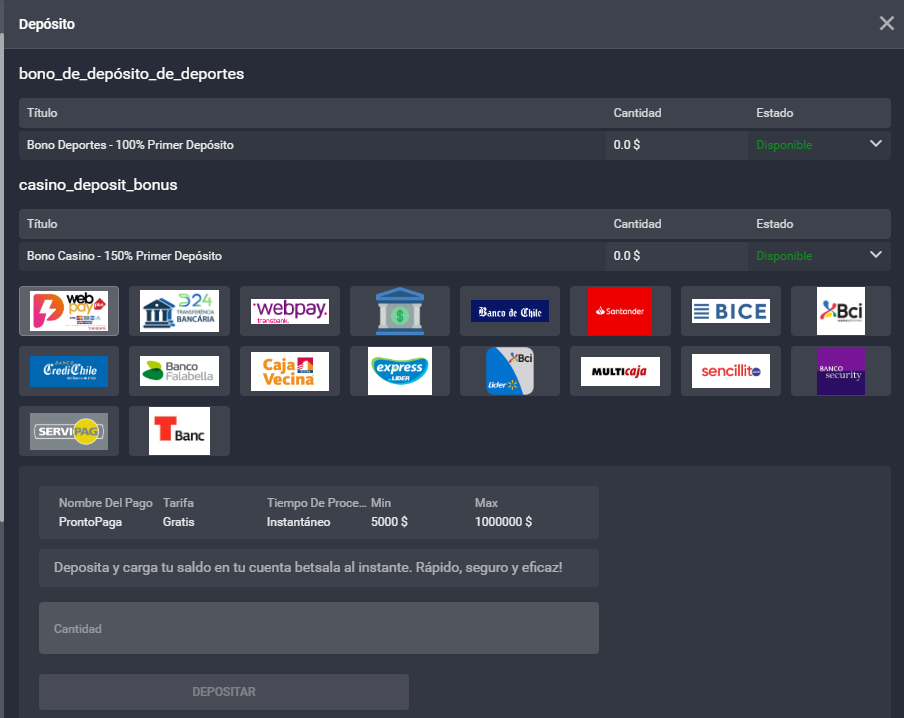Screen dimensions: 904x718
Task: Click the casino_deposit_bonus heading
Action: coord(98,185)
